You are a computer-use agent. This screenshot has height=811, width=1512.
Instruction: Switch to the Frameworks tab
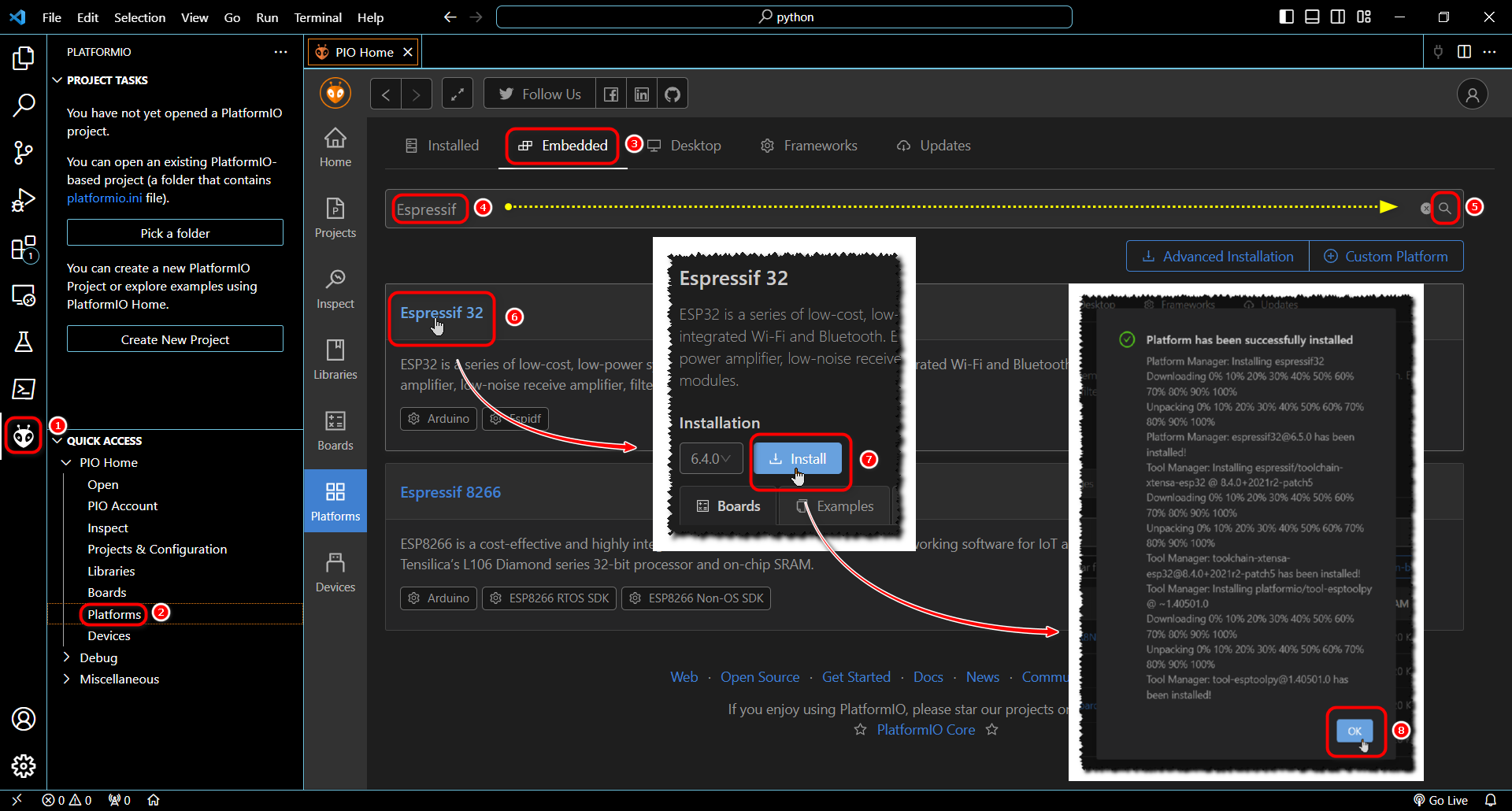(x=809, y=146)
